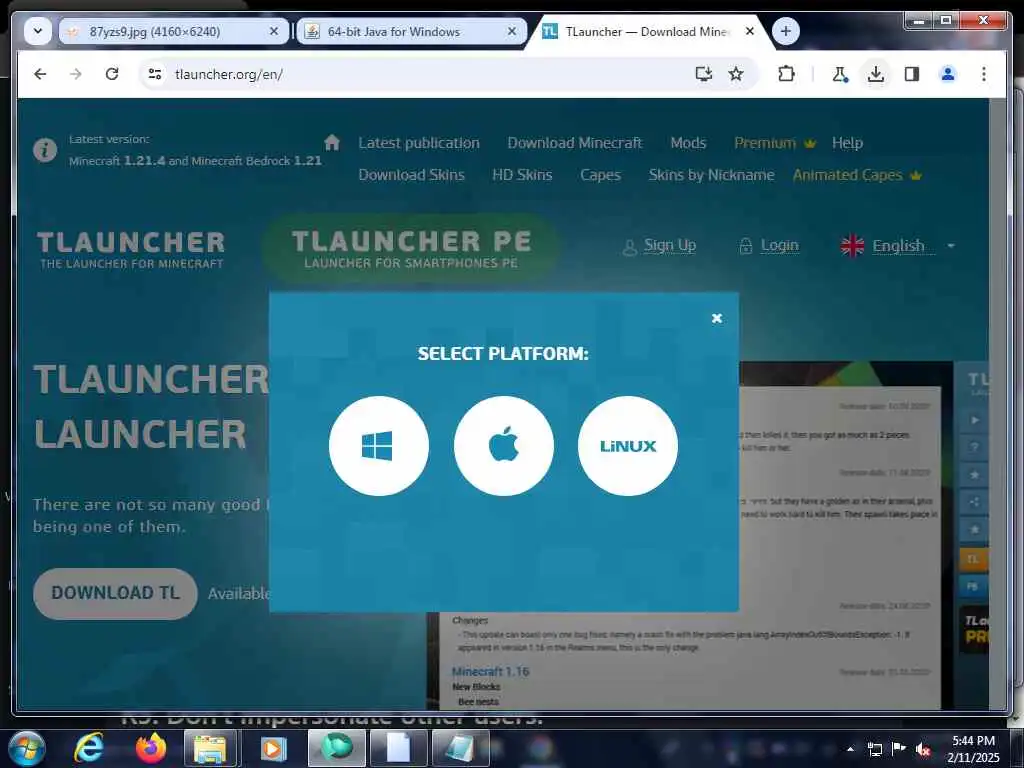The height and width of the screenshot is (768, 1024).
Task: Close the Select Platform dialog
Action: 716,318
